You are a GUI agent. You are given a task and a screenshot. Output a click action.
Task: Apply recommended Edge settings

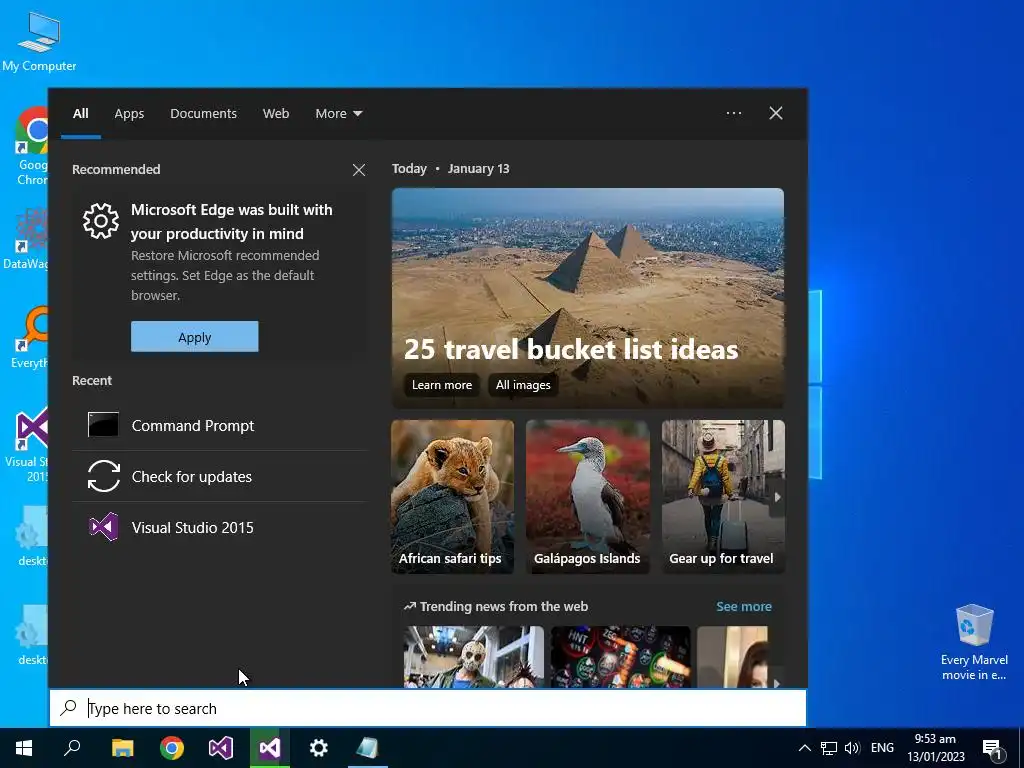tap(195, 337)
